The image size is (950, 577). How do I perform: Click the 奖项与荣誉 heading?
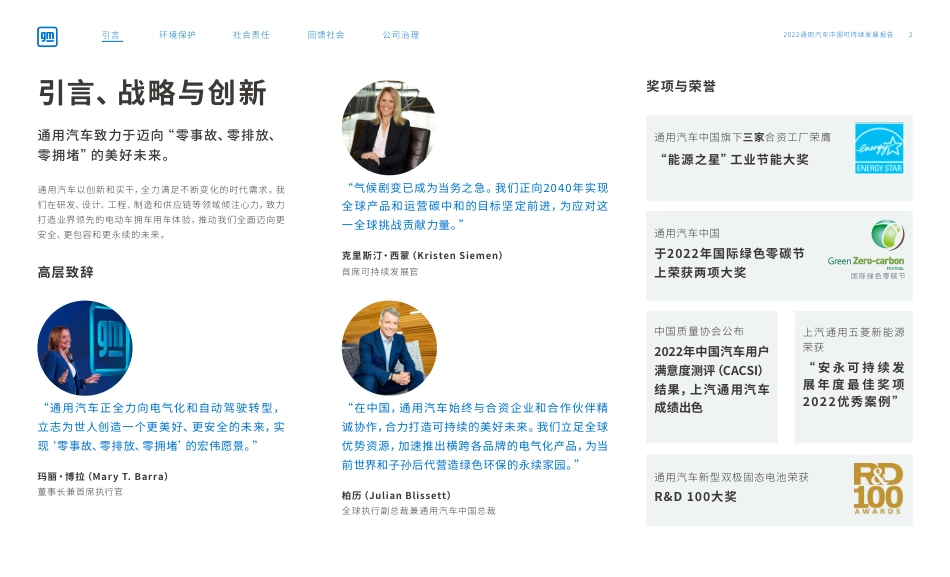coord(680,86)
